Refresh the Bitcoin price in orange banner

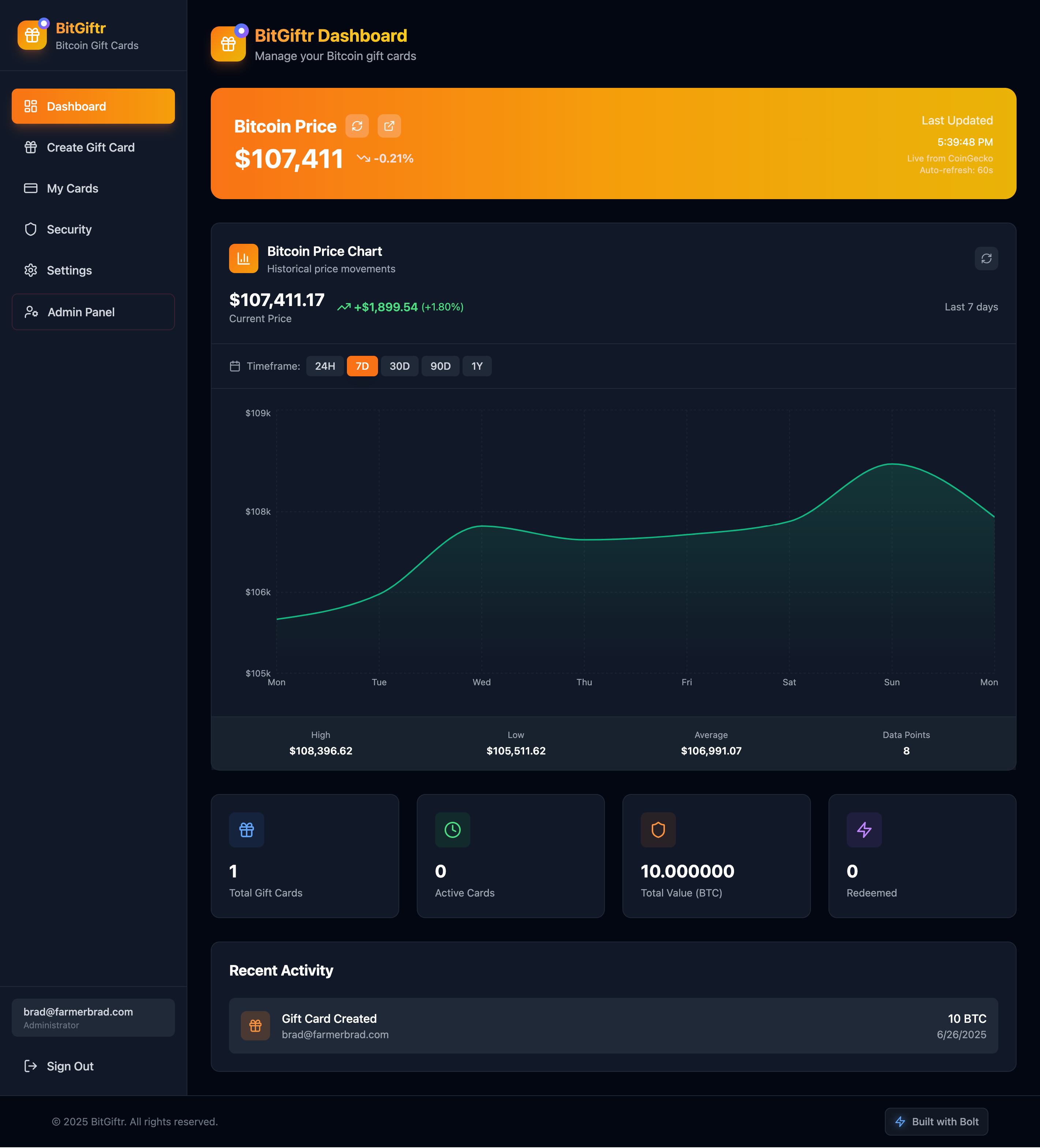tap(357, 126)
